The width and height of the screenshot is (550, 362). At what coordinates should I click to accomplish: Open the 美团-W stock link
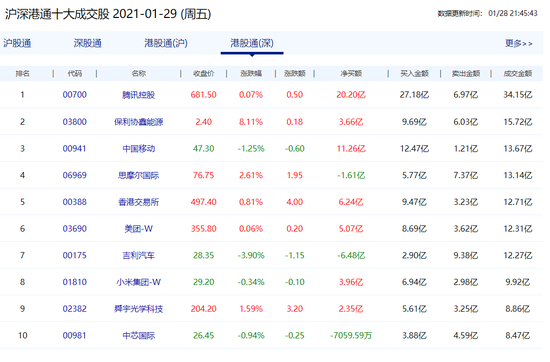tap(139, 229)
